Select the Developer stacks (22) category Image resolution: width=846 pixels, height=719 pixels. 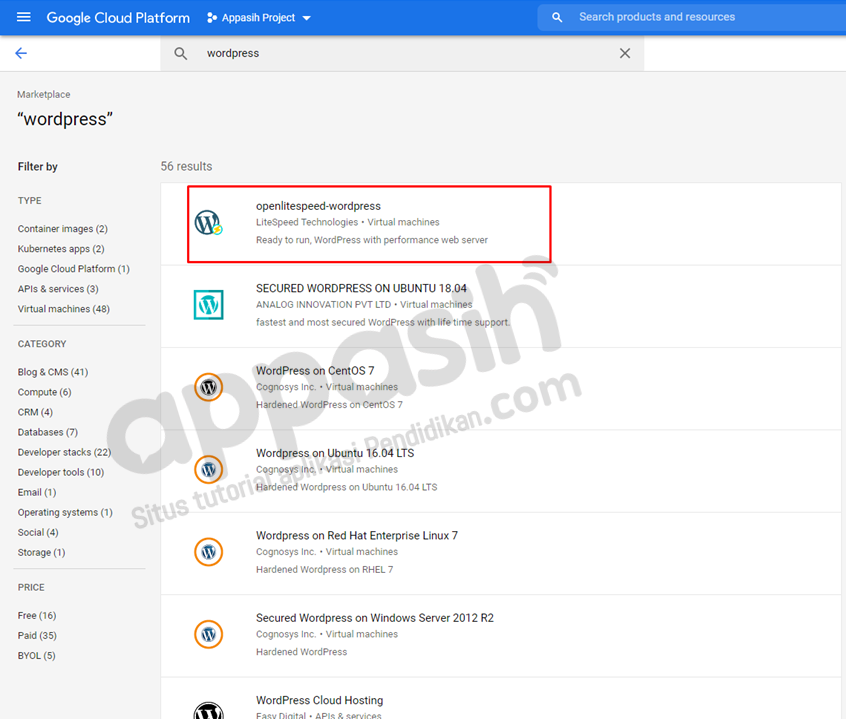pyautogui.click(x=64, y=451)
